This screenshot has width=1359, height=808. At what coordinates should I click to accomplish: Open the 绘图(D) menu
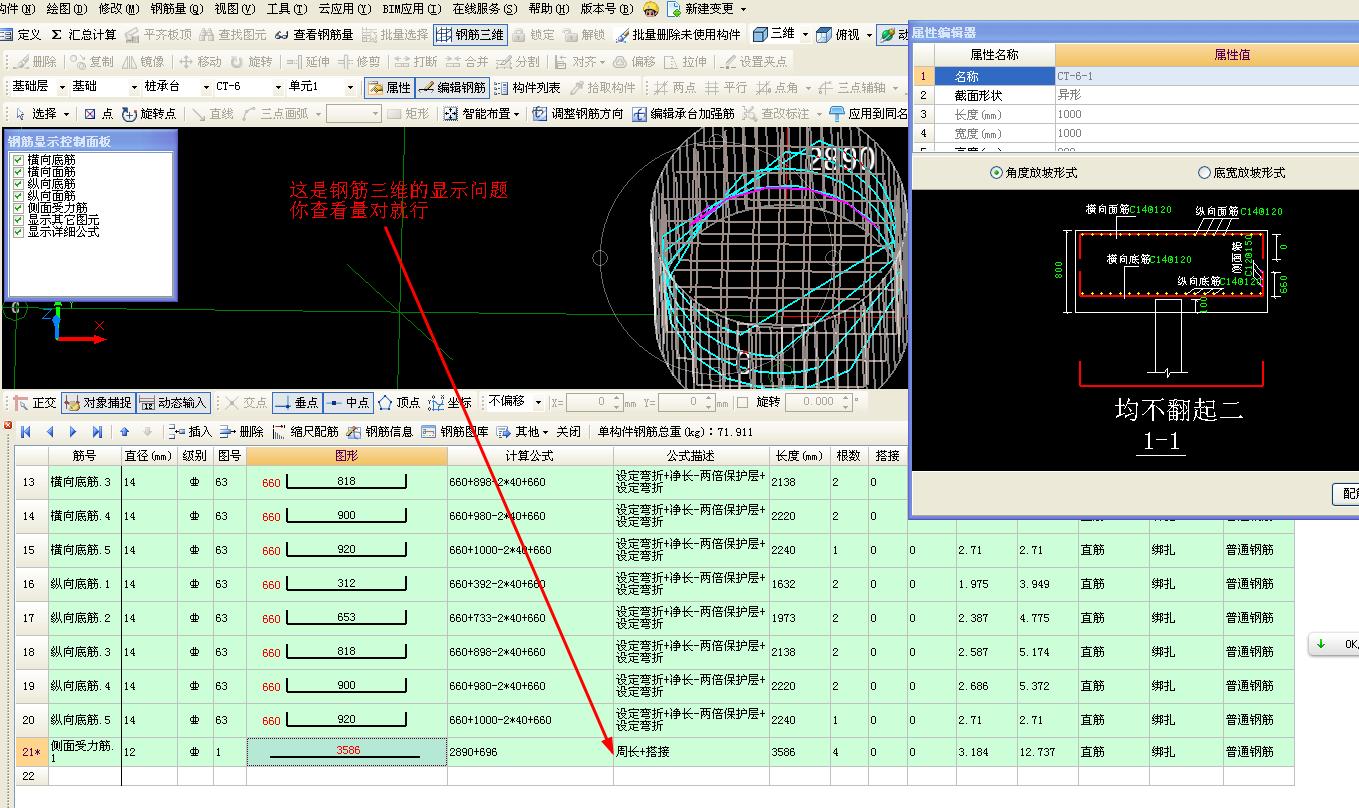click(66, 9)
